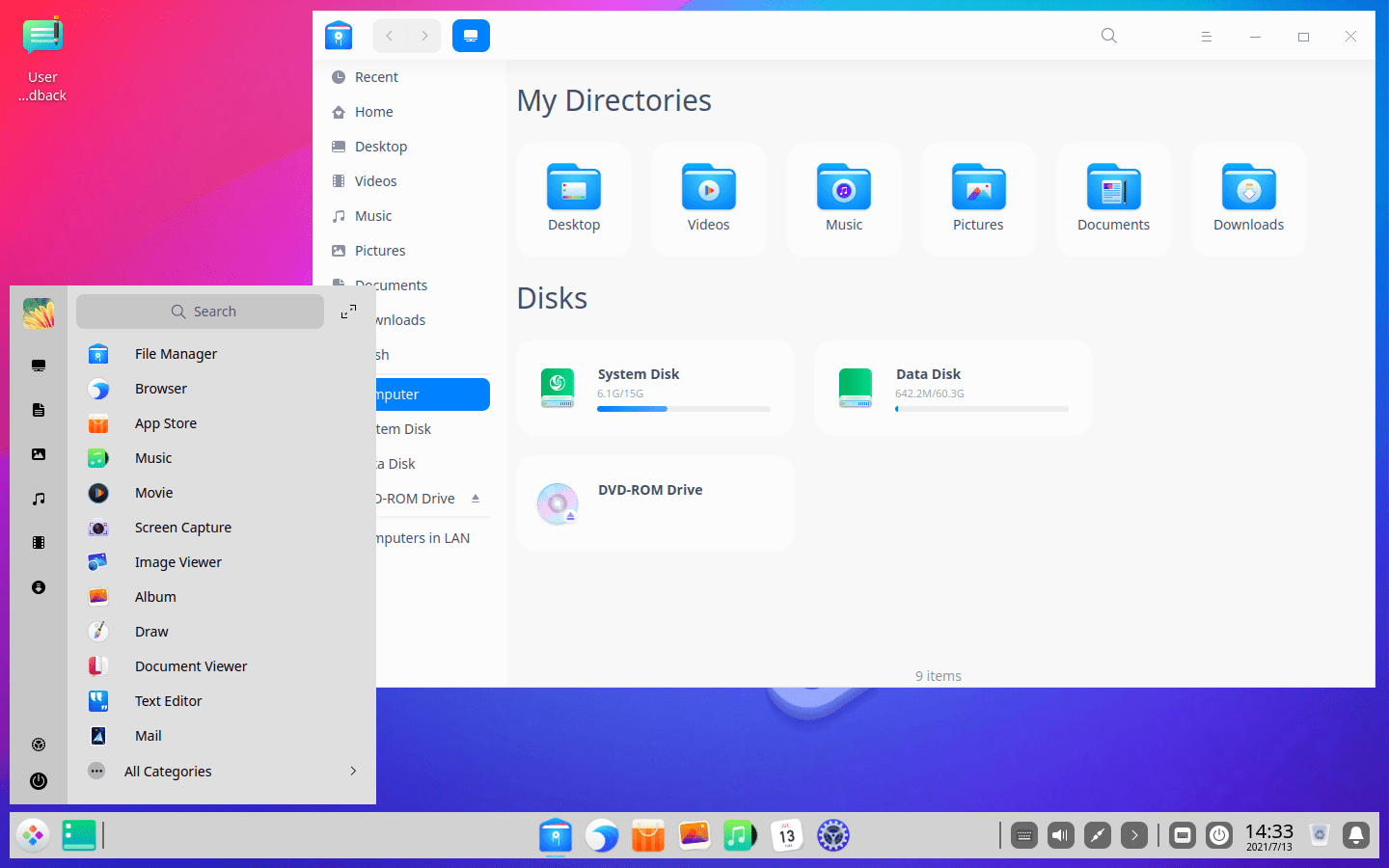Click the launcher search input field
The height and width of the screenshot is (868, 1389).
(x=200, y=311)
